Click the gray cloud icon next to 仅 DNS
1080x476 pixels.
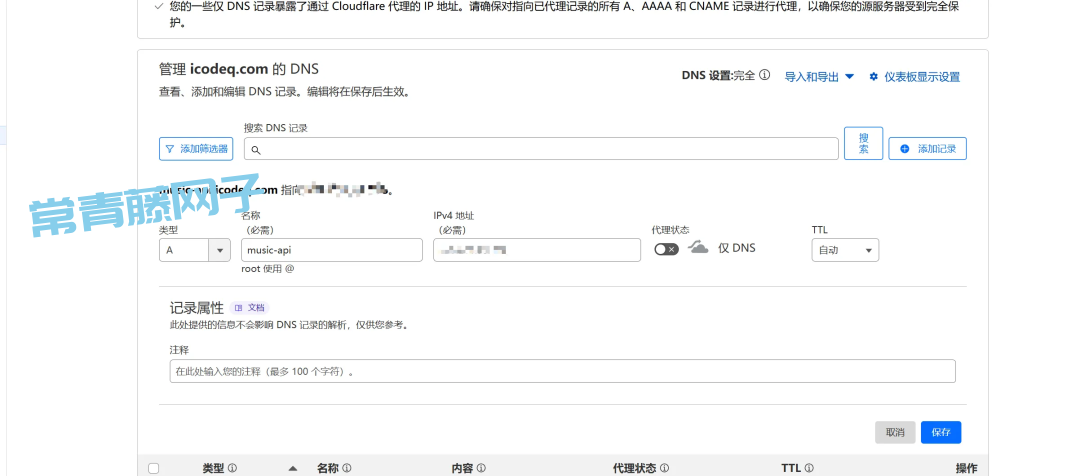point(698,248)
